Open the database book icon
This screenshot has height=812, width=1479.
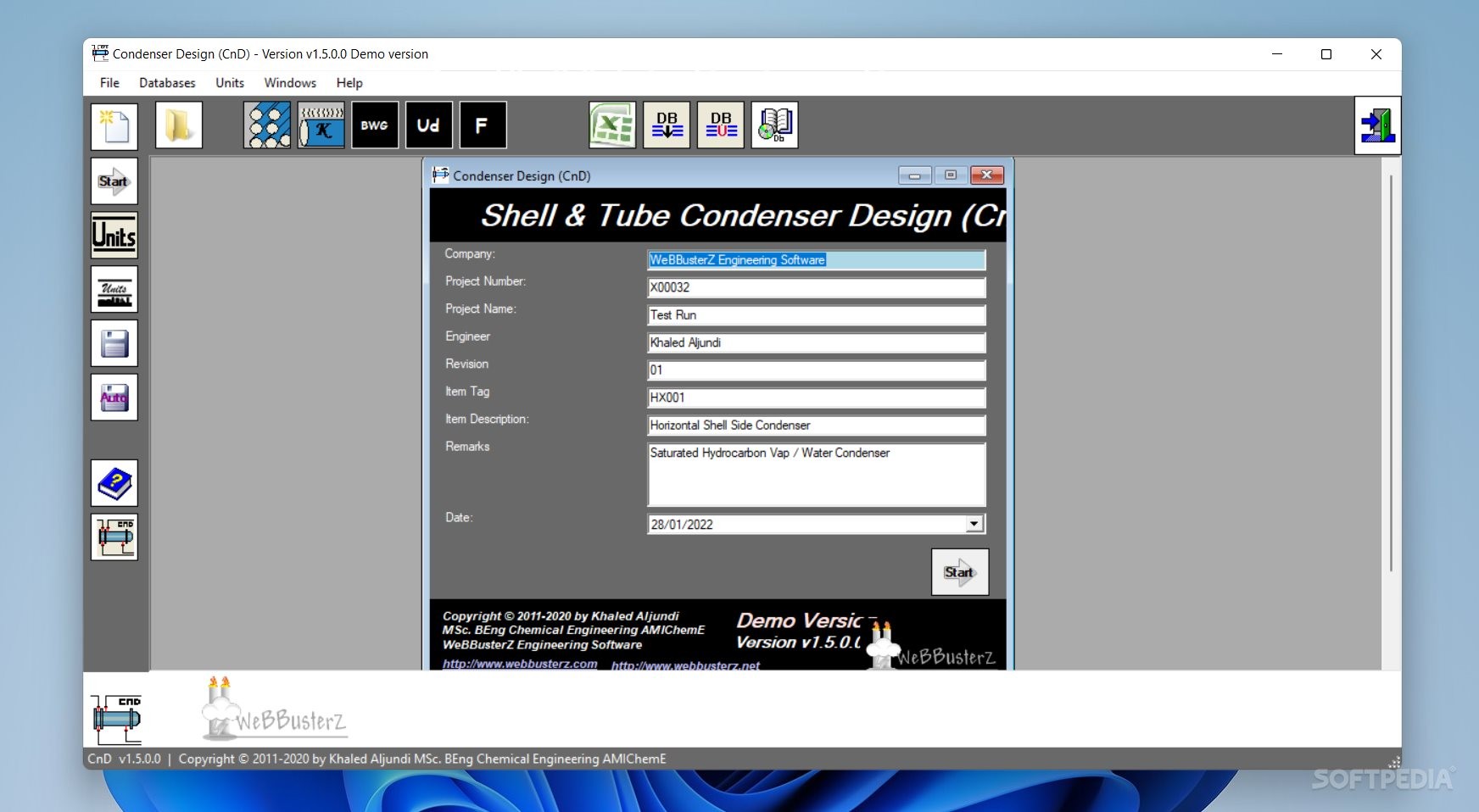[x=775, y=125]
